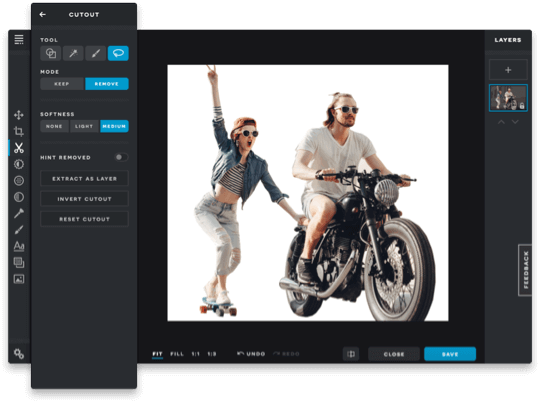540x403 pixels.
Task: Open the stacked-squares Add element tool
Action: [x=19, y=262]
